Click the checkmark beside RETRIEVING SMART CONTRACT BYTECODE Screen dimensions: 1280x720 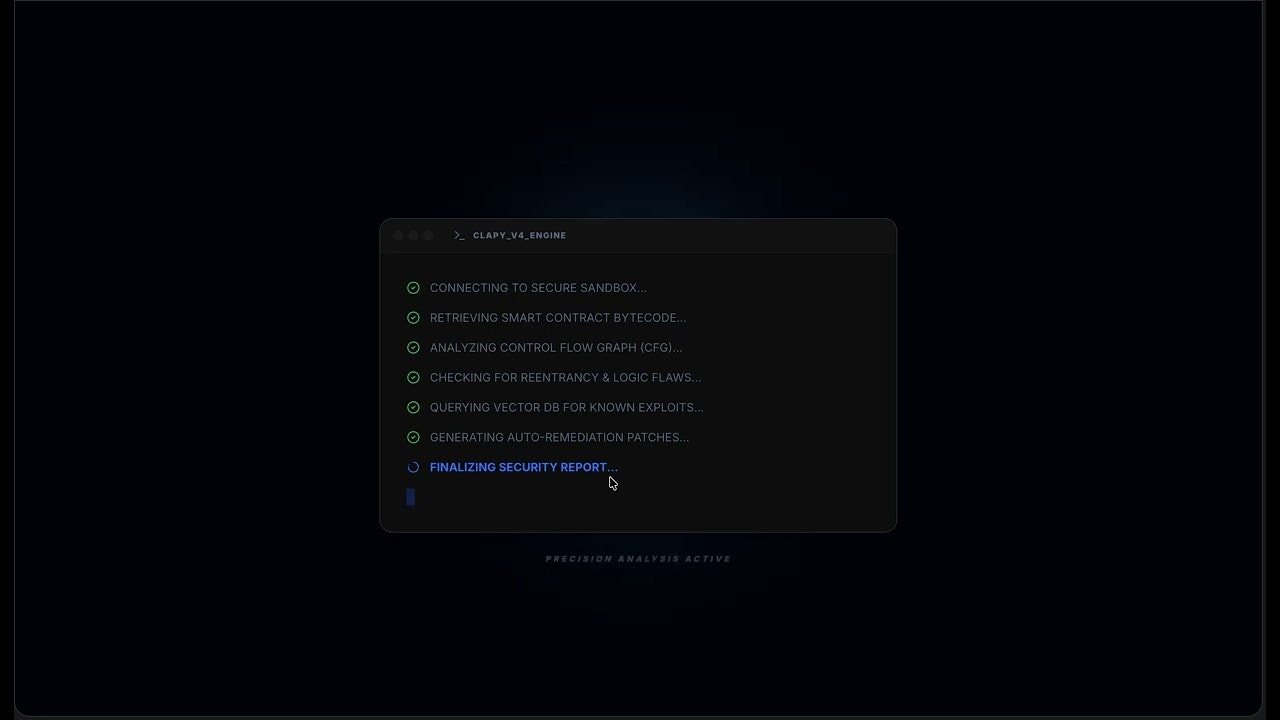point(414,318)
